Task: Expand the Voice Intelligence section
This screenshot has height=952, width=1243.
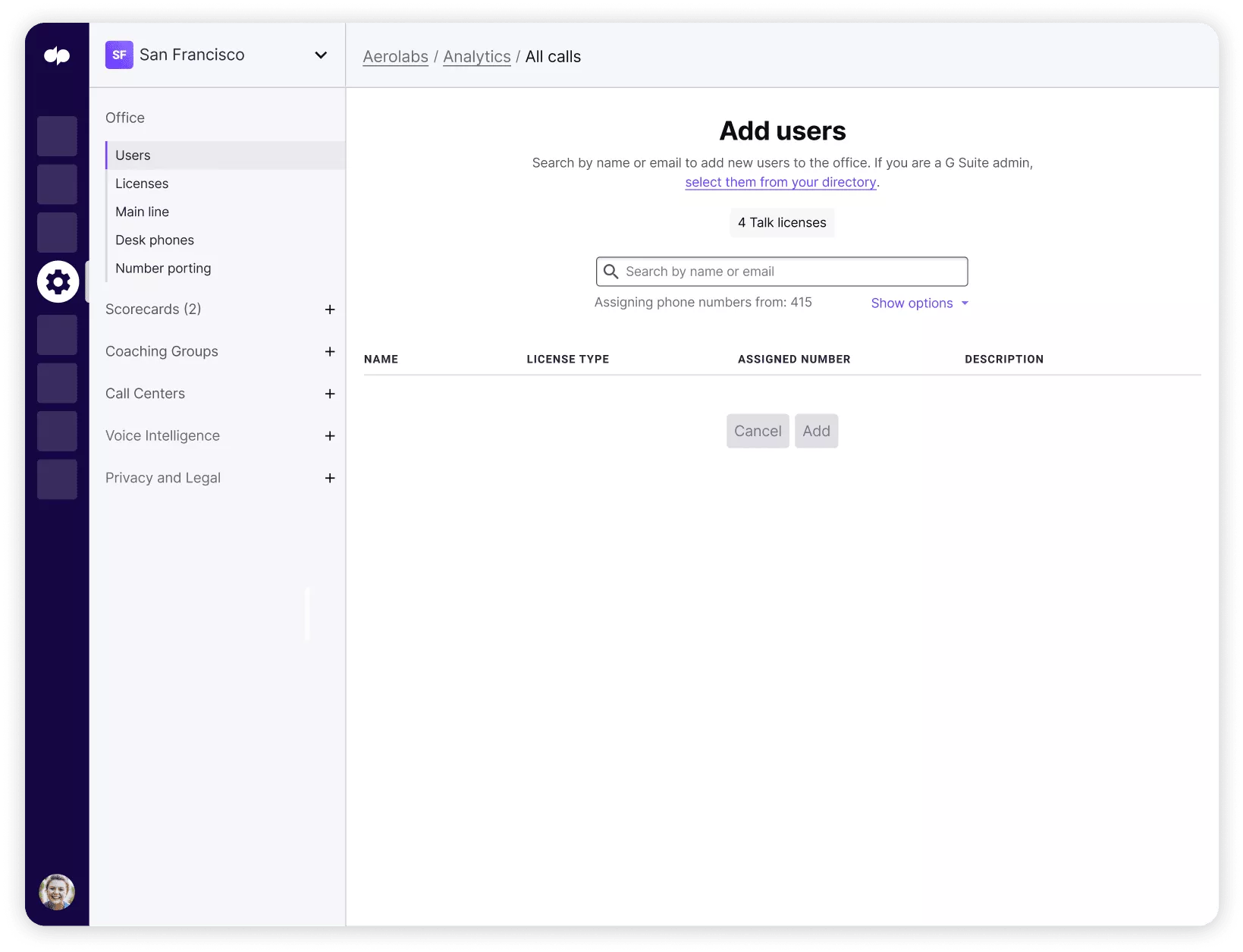Action: 330,435
